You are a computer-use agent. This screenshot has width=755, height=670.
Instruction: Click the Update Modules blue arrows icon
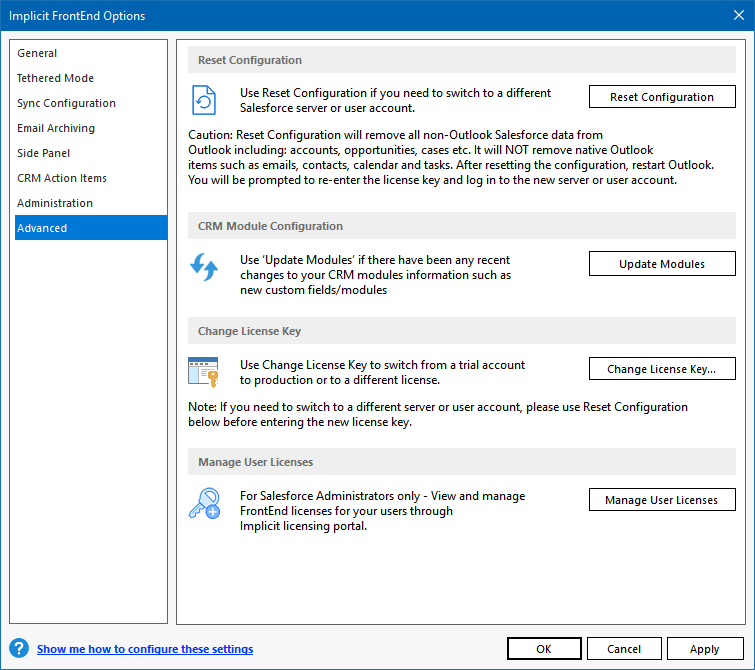pos(204,268)
